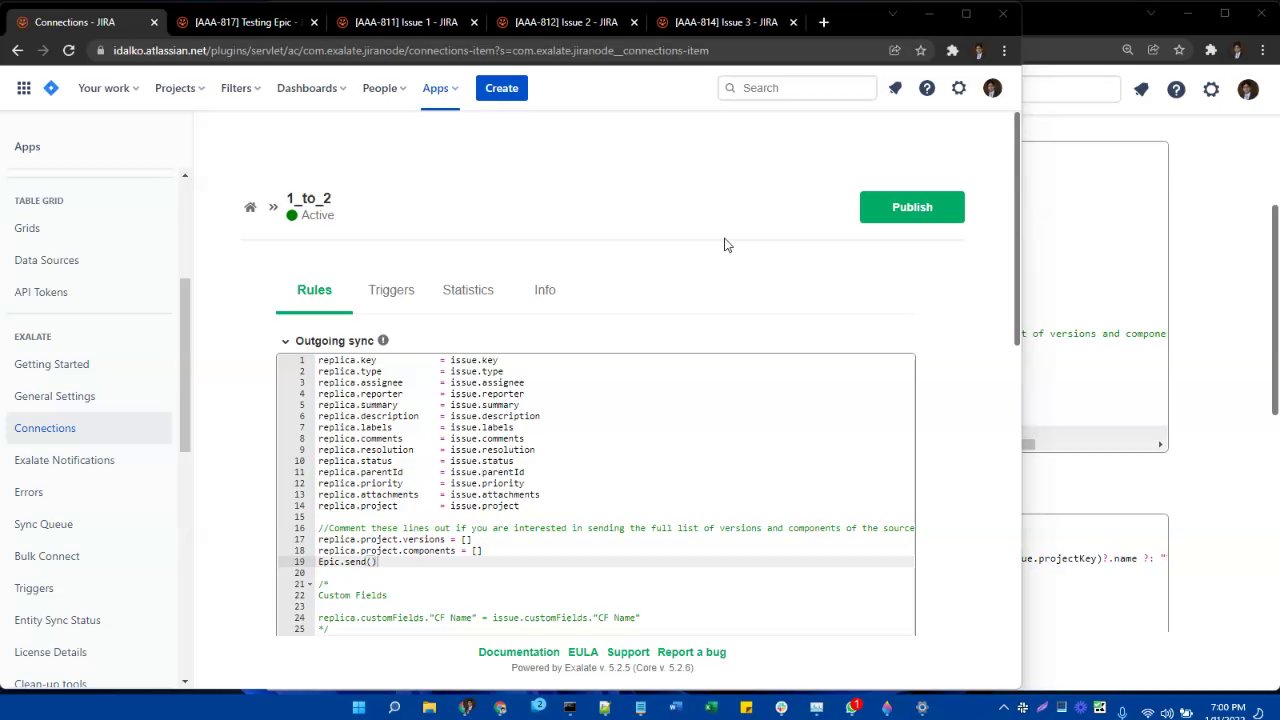The image size is (1280, 720).
Task: Open the Chrome extensions puzzle icon in front window
Action: [x=952, y=50]
